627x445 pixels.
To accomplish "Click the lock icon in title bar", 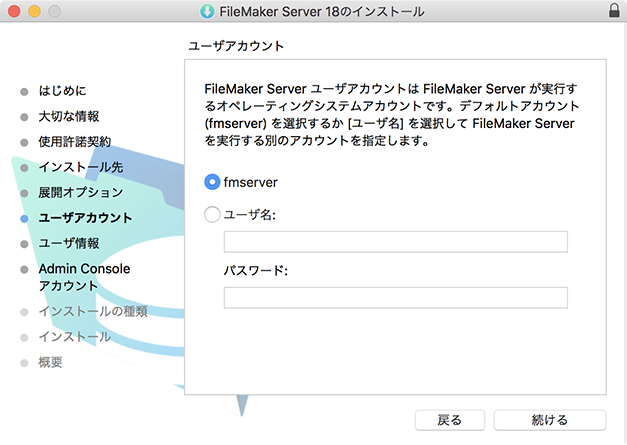I will [614, 10].
